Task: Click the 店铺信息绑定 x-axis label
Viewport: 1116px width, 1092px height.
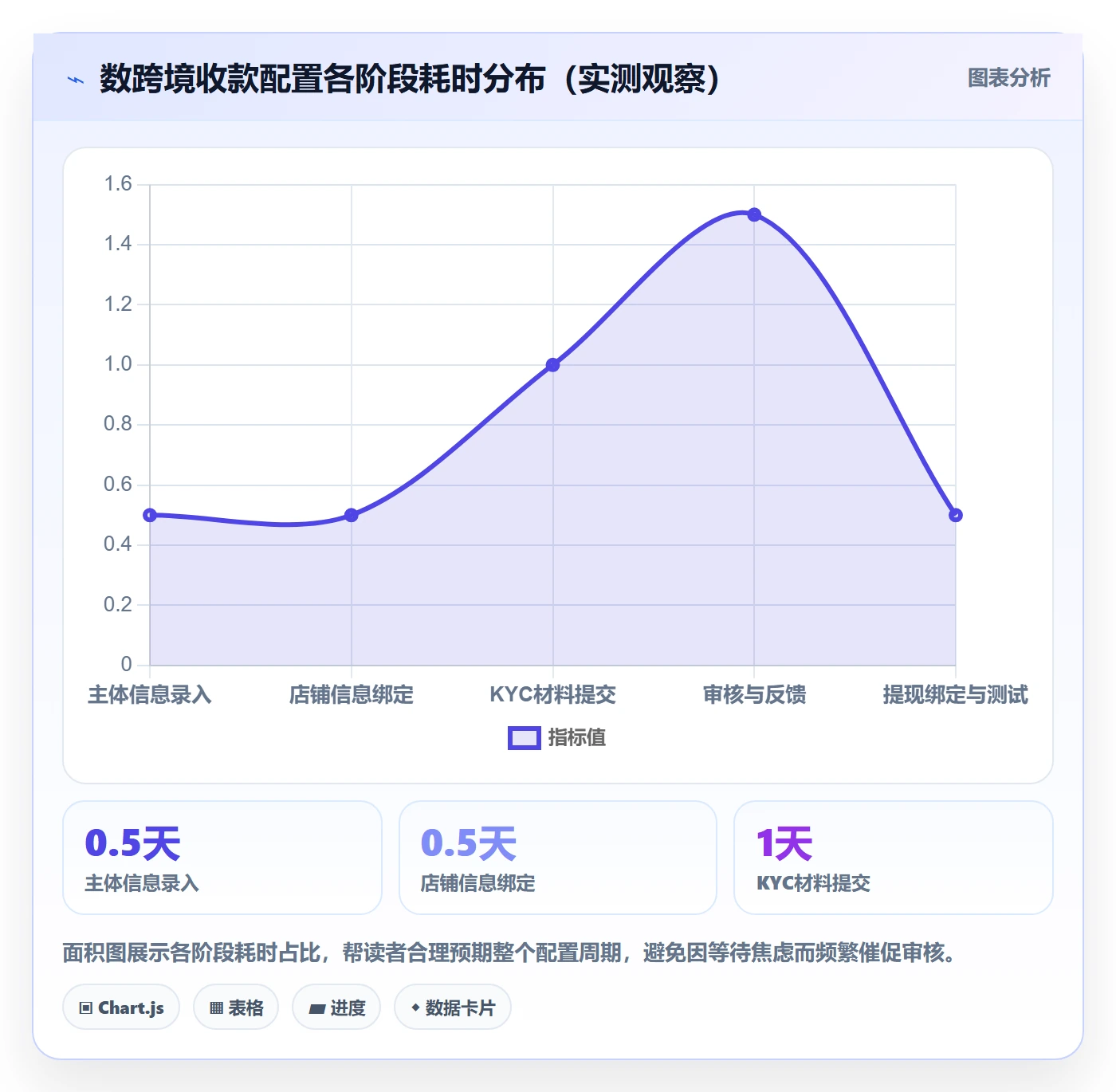Action: (352, 694)
